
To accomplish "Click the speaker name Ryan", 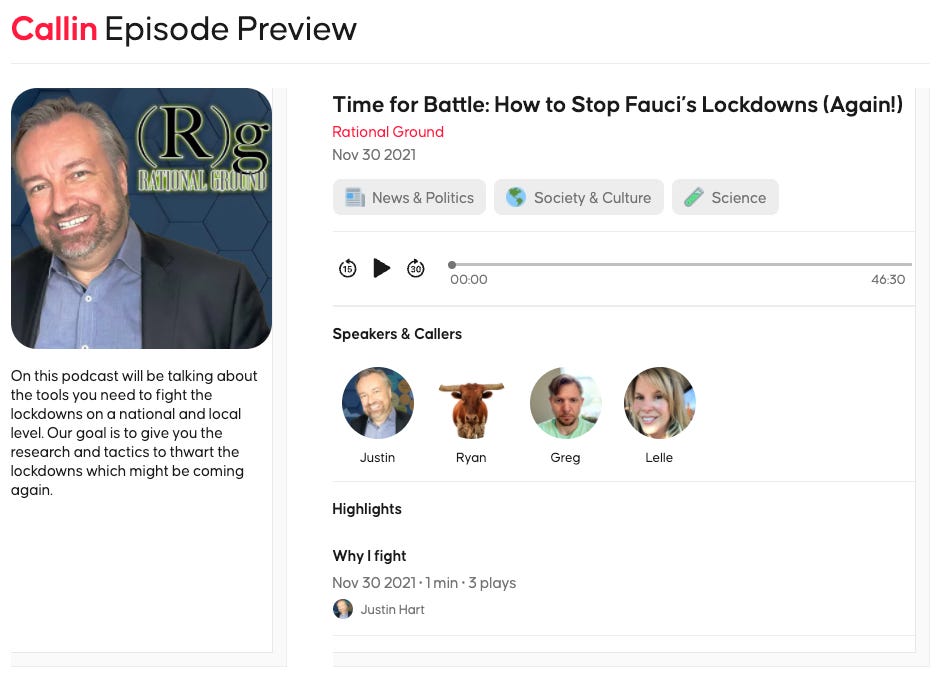I will coord(471,457).
